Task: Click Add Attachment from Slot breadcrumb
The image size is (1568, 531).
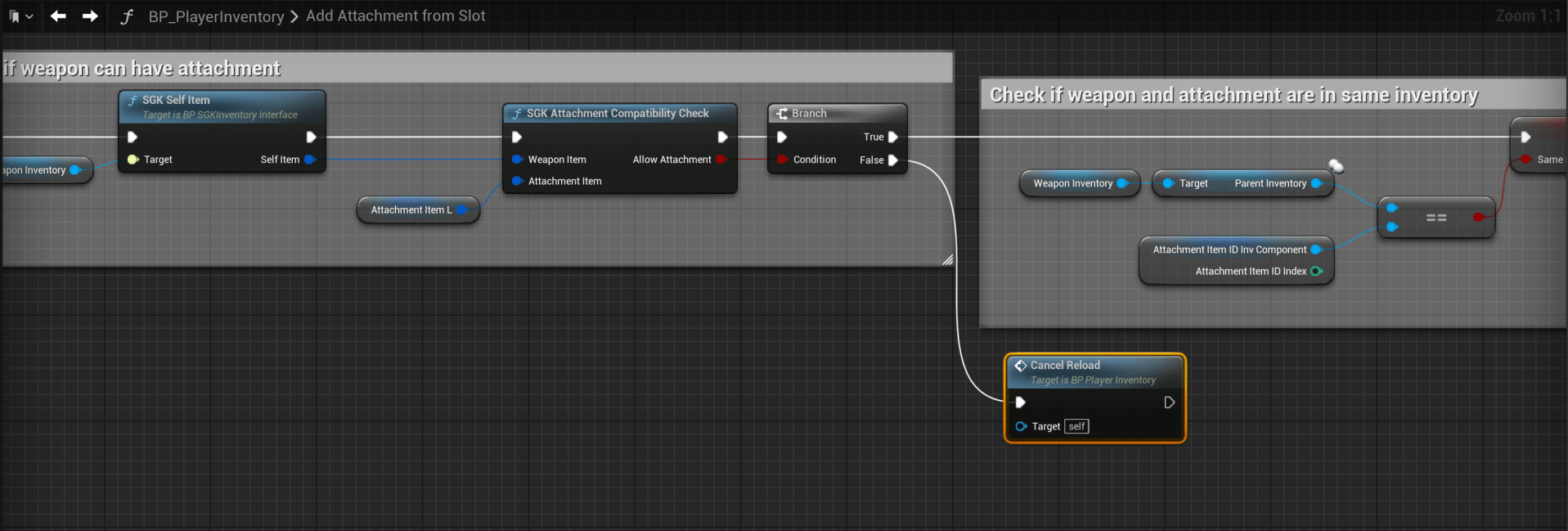Action: (395, 16)
